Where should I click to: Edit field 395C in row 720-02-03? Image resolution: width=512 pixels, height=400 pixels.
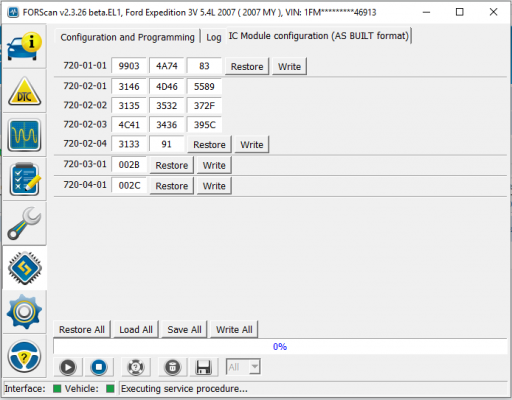(x=204, y=125)
